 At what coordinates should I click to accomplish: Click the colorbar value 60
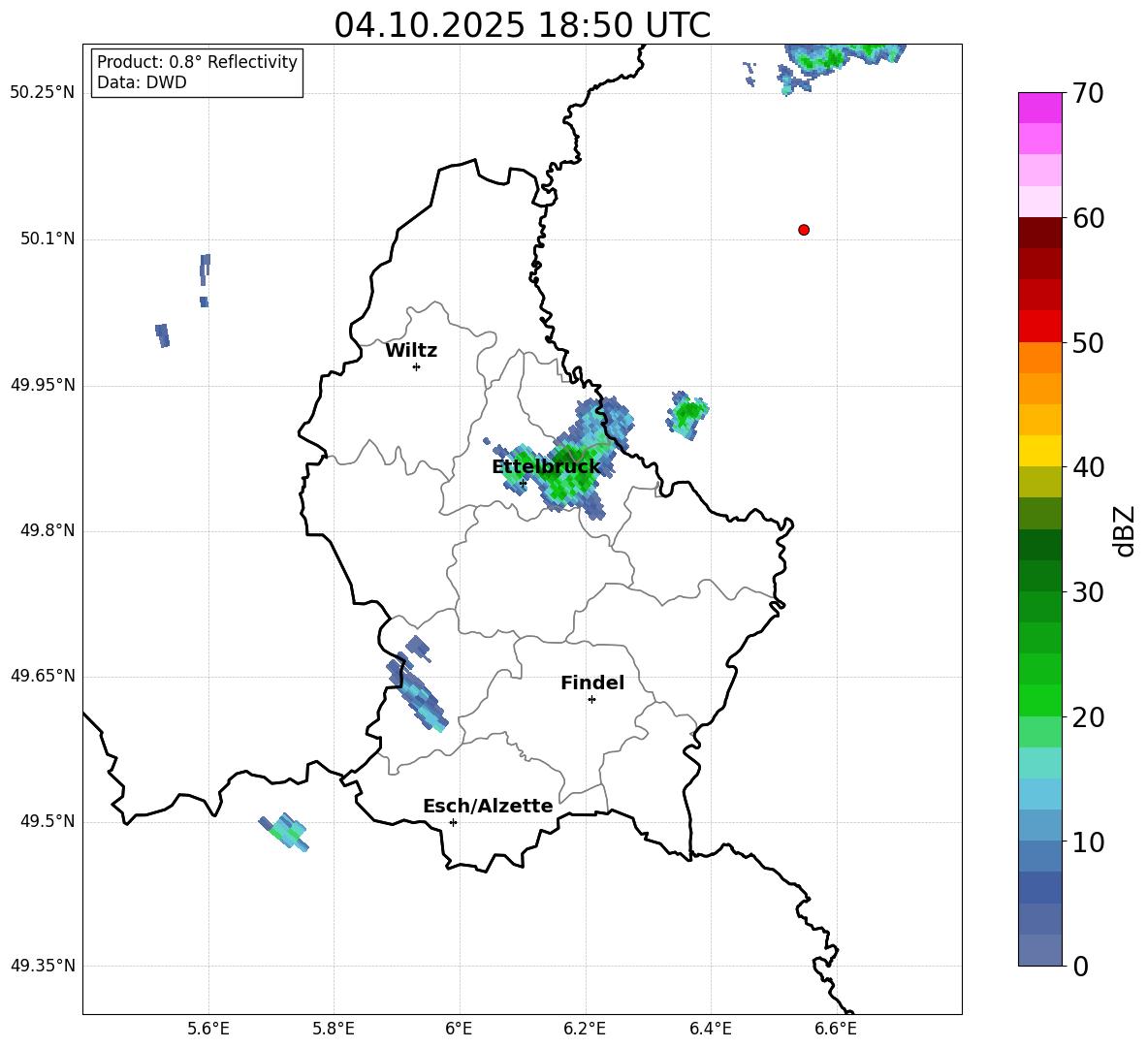pyautogui.click(x=1088, y=218)
